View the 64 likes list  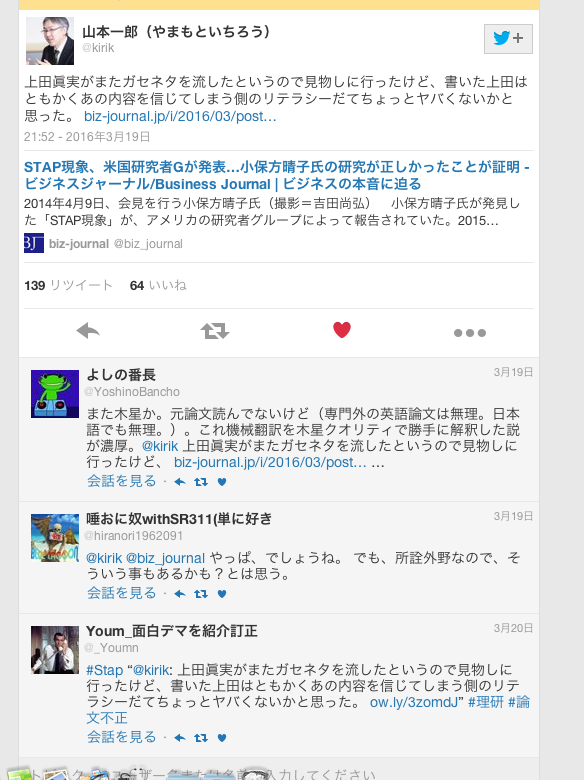(158, 286)
